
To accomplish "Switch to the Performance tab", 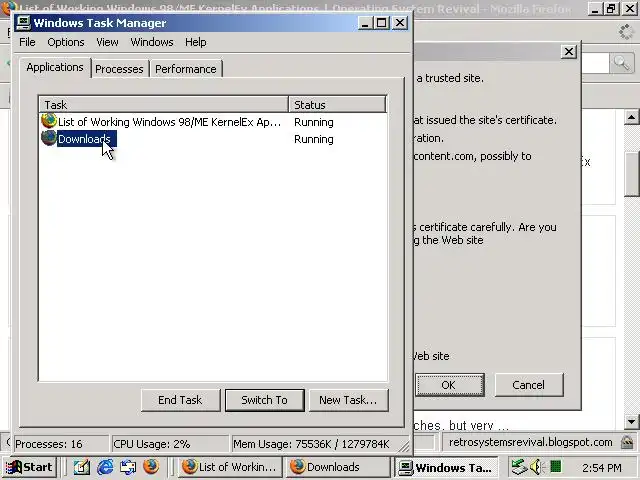I will [186, 69].
